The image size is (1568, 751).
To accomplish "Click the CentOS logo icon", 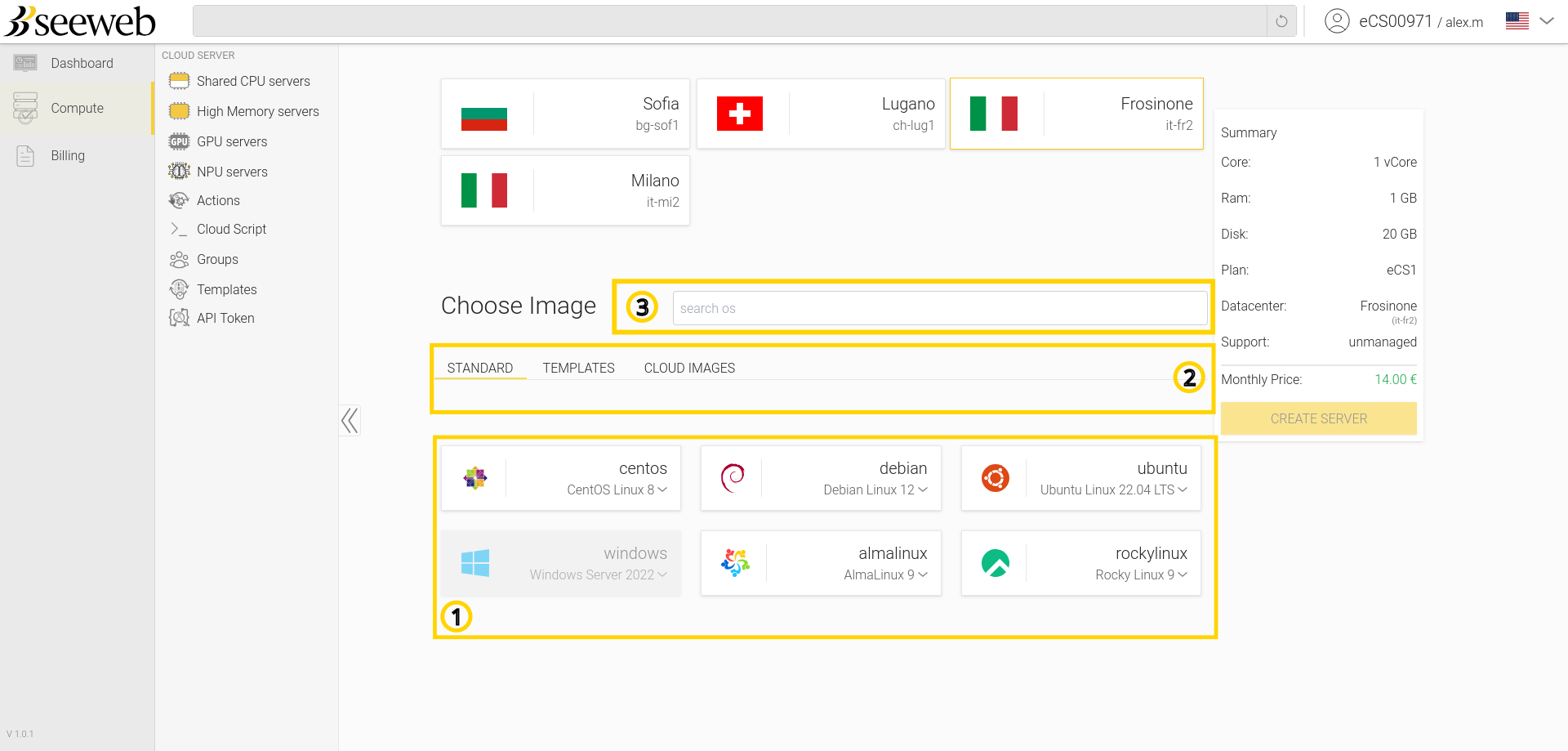I will pyautogui.click(x=475, y=478).
